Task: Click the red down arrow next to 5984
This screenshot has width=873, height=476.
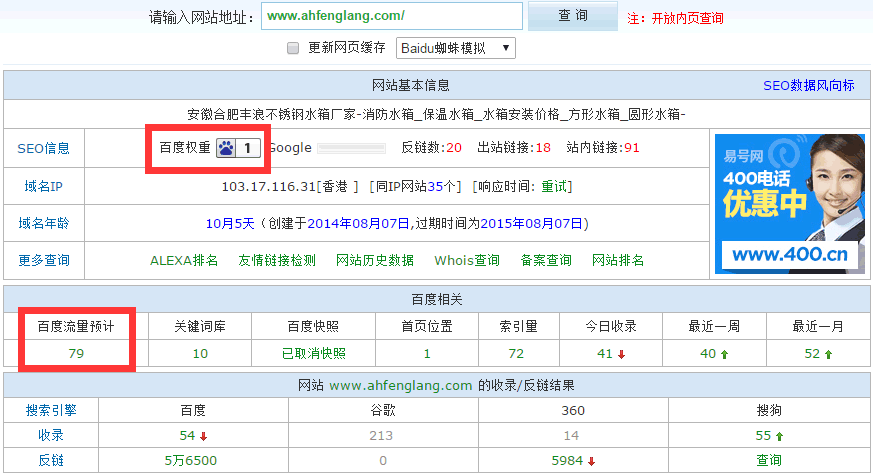Action: point(591,461)
